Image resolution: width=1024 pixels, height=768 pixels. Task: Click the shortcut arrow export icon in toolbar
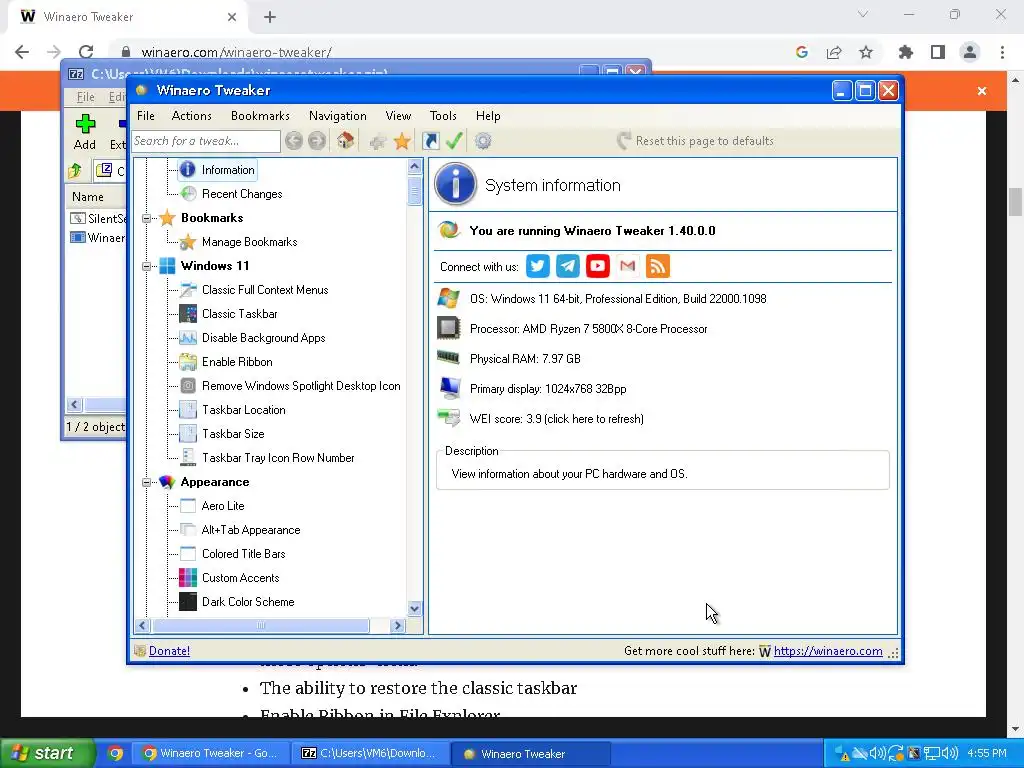pyautogui.click(x=430, y=140)
